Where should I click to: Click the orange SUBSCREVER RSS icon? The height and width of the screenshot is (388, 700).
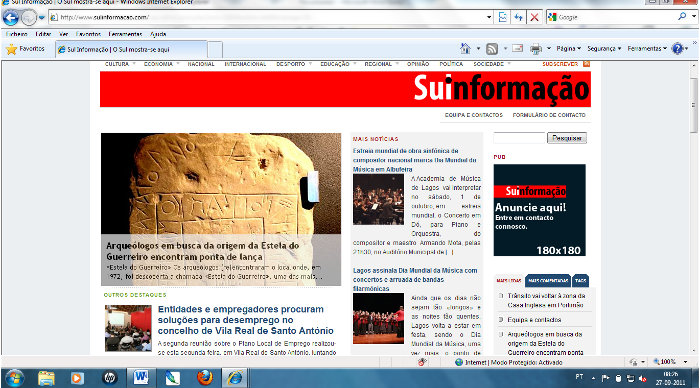click(587, 64)
